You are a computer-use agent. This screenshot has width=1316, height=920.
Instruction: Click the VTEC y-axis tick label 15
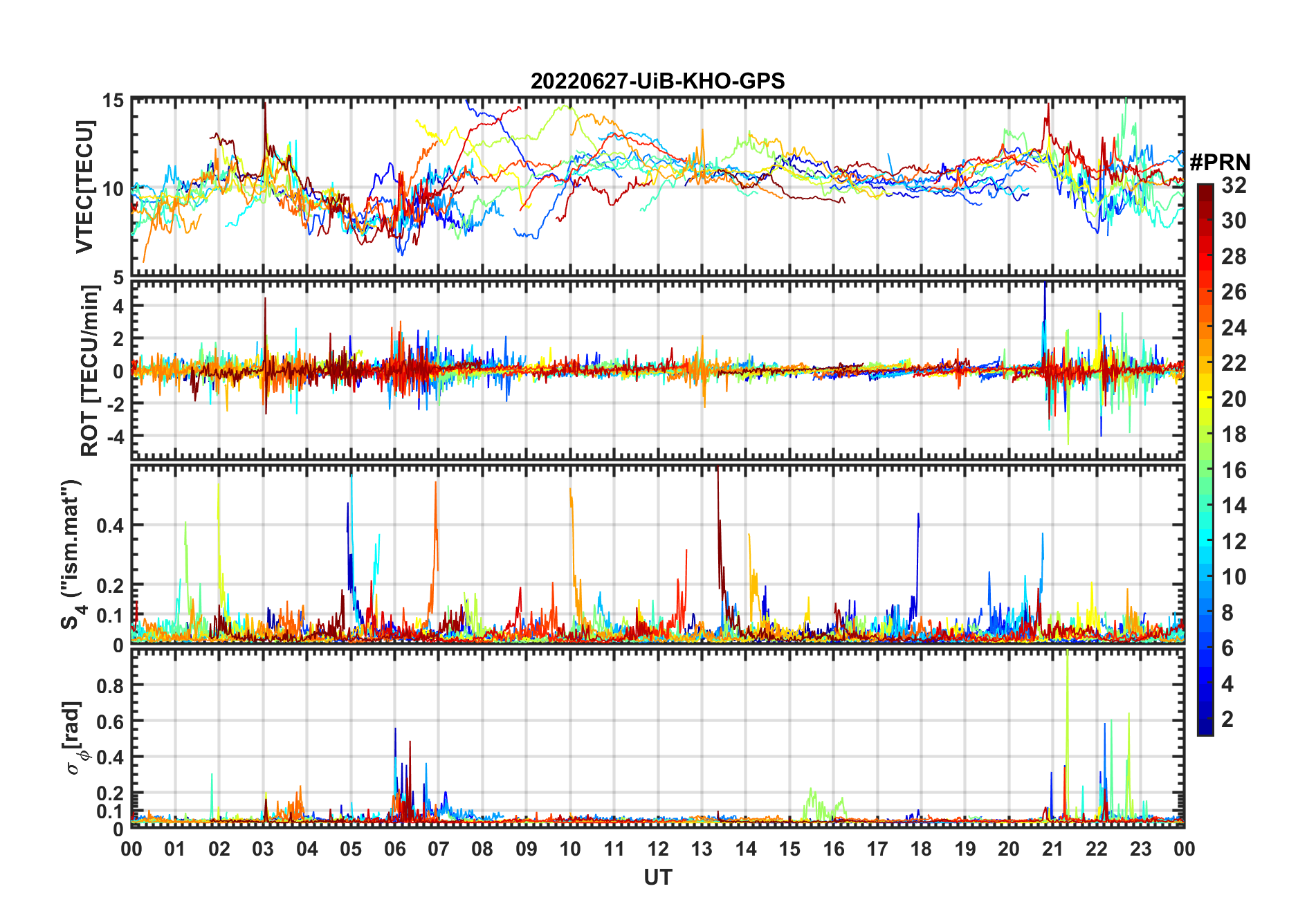click(113, 101)
